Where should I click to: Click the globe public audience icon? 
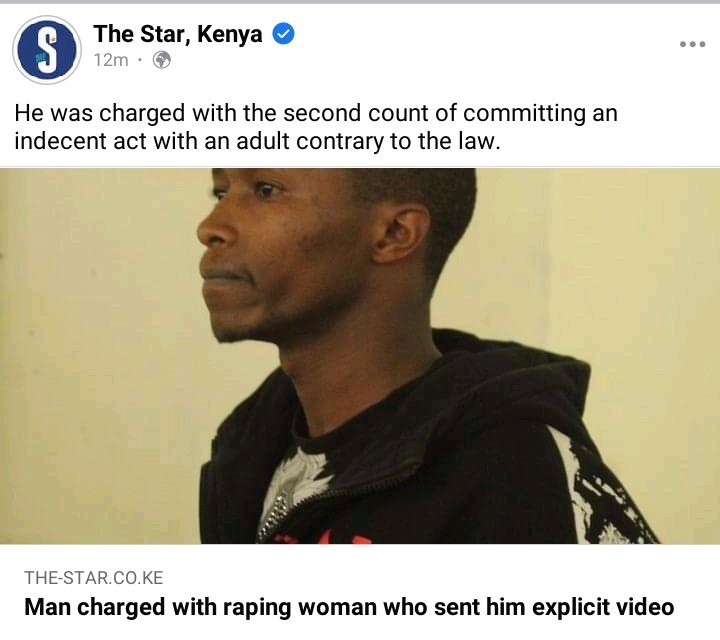click(162, 60)
